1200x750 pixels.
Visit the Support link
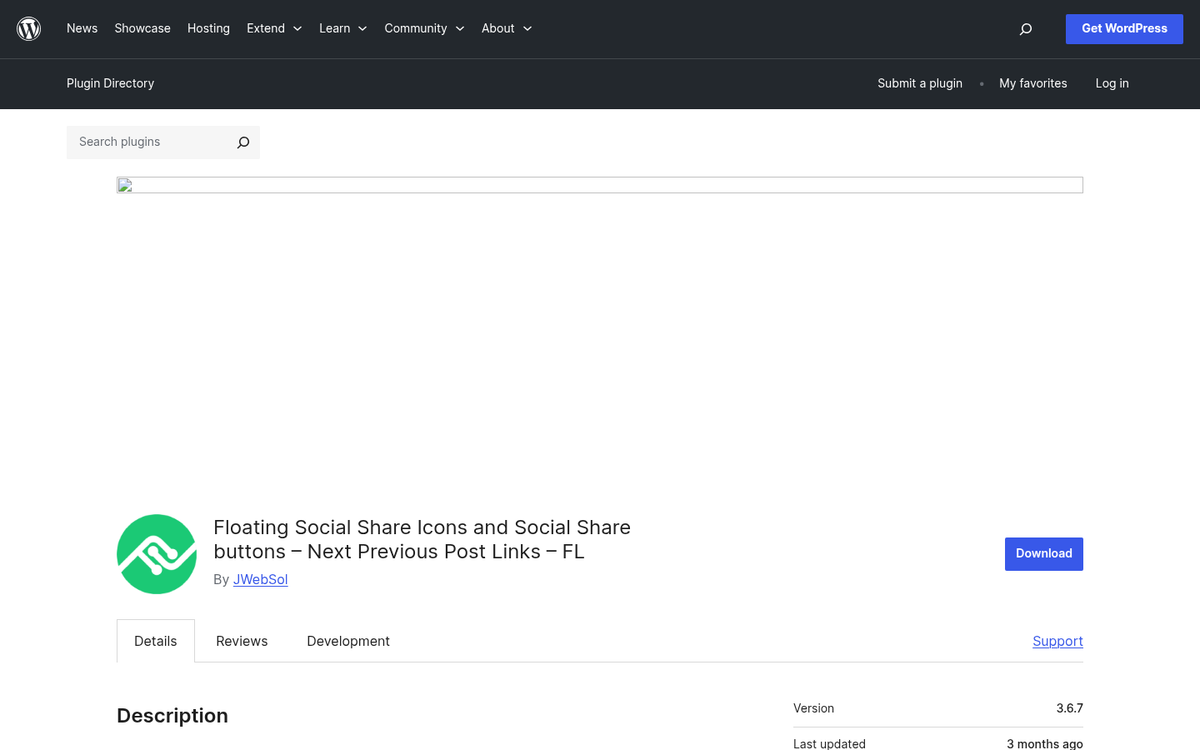pyautogui.click(x=1057, y=641)
